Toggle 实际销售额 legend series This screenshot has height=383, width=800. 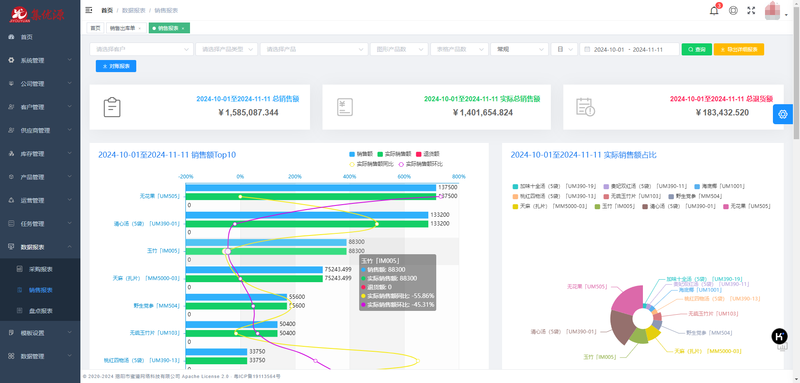coord(394,154)
